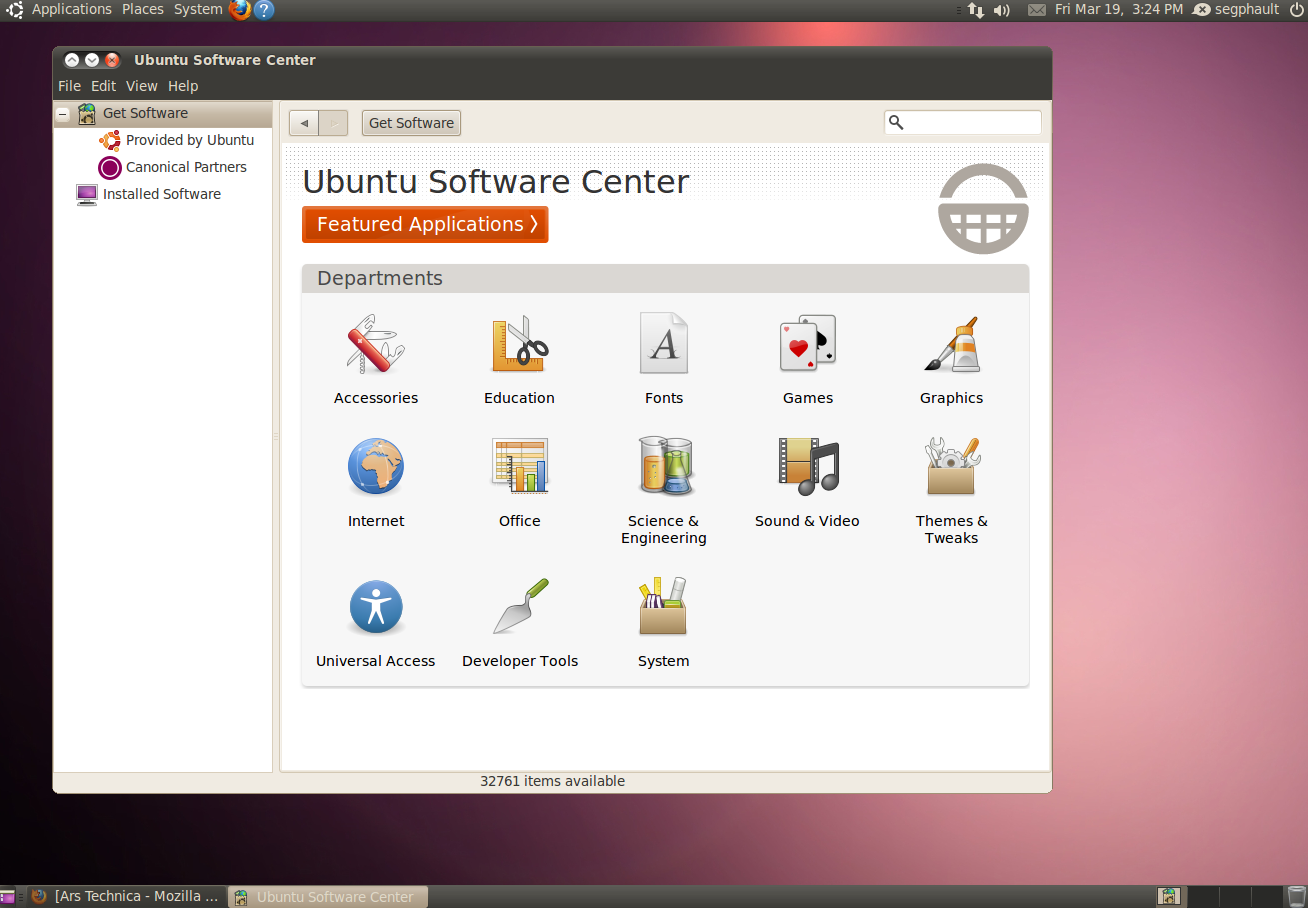Screen dimensions: 1308x908
Task: Click the date and time clock
Action: [x=1119, y=9]
